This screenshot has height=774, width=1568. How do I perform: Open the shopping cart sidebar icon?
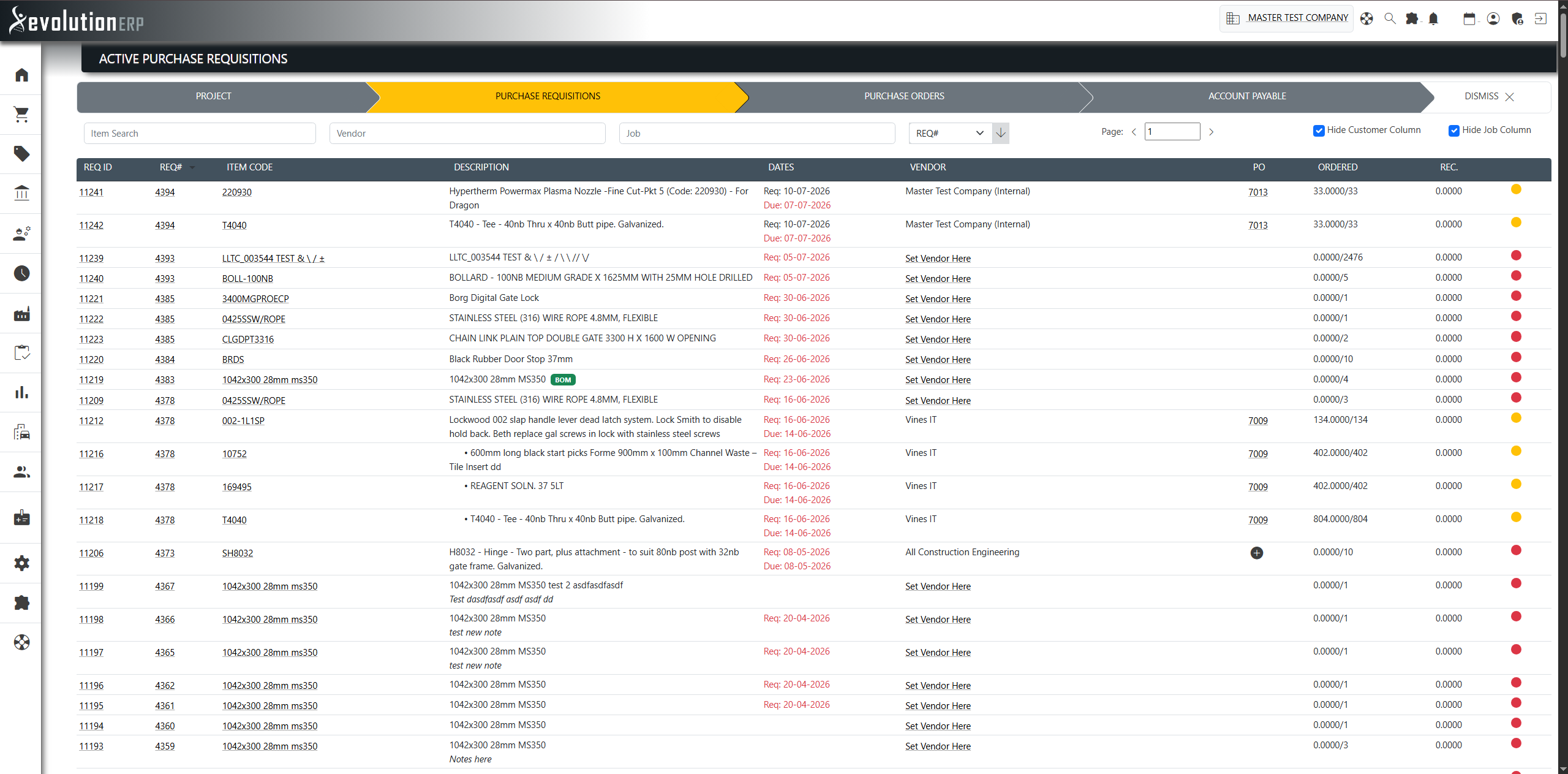[x=21, y=114]
